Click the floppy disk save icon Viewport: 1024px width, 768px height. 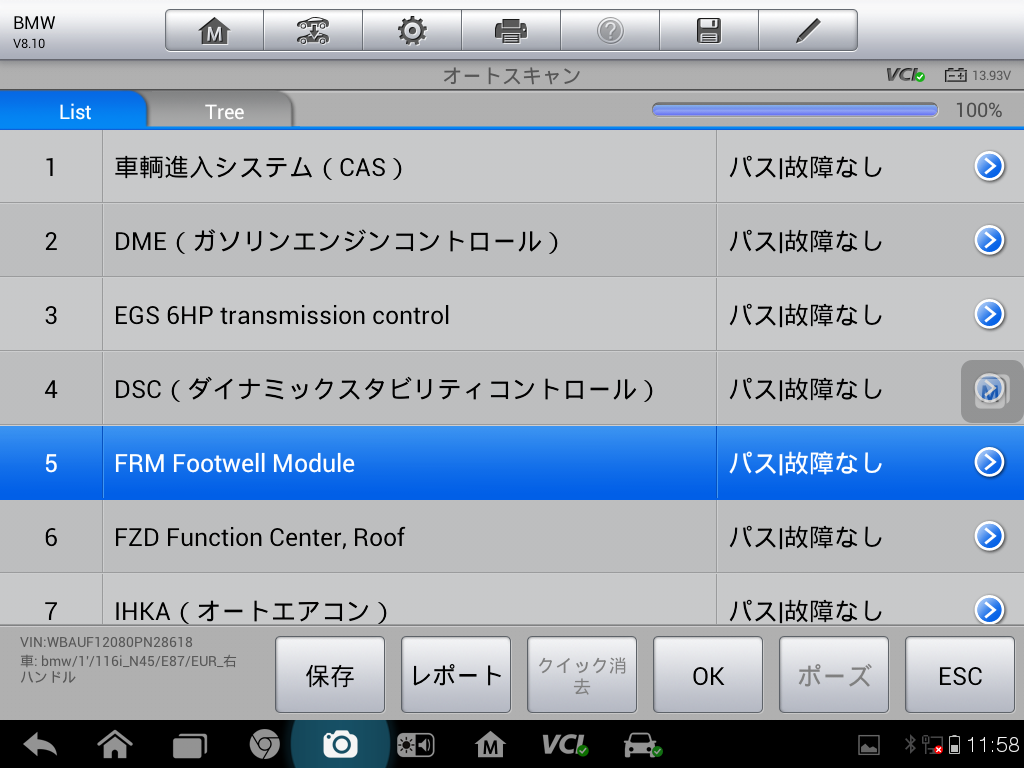point(709,31)
